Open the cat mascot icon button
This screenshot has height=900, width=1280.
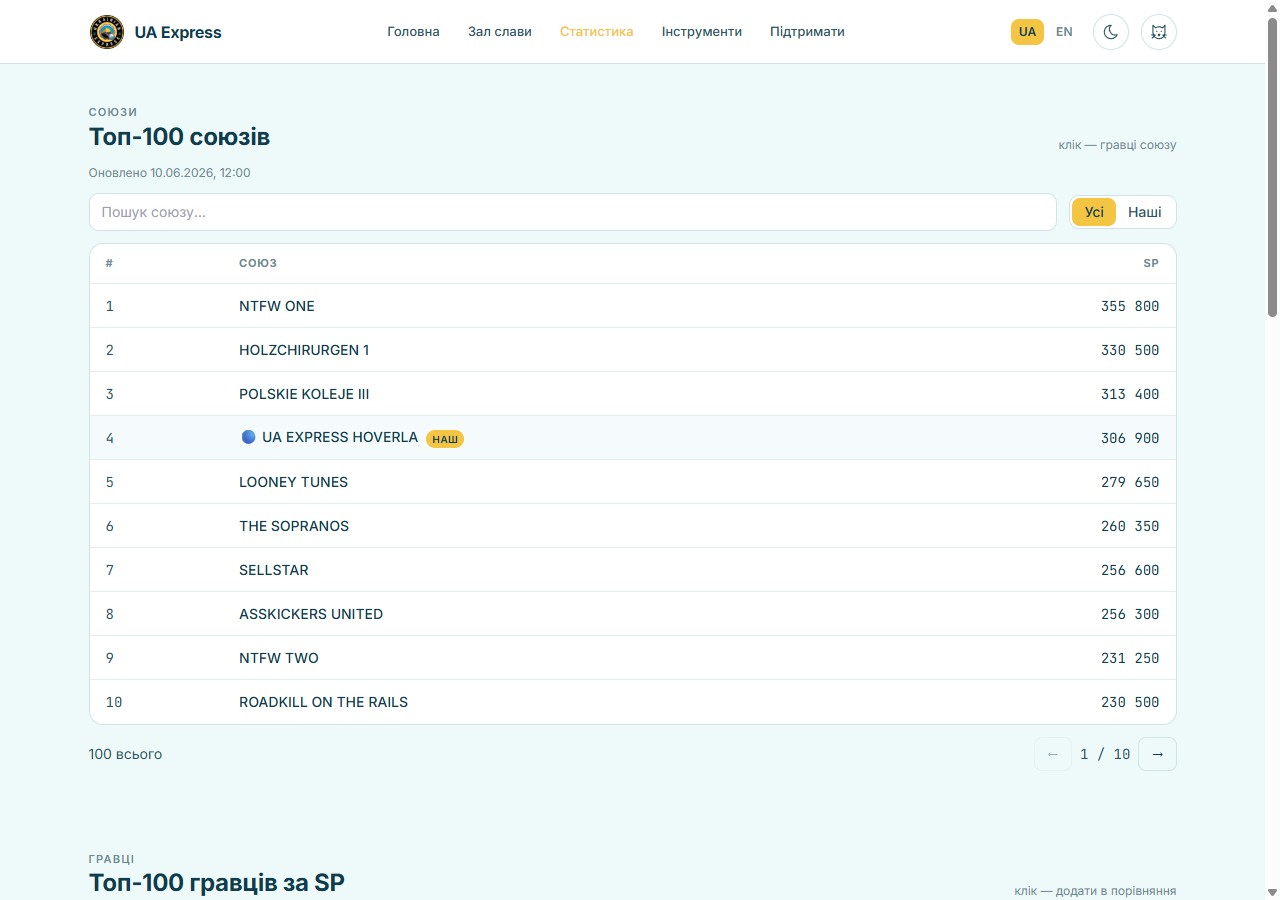(x=1159, y=32)
